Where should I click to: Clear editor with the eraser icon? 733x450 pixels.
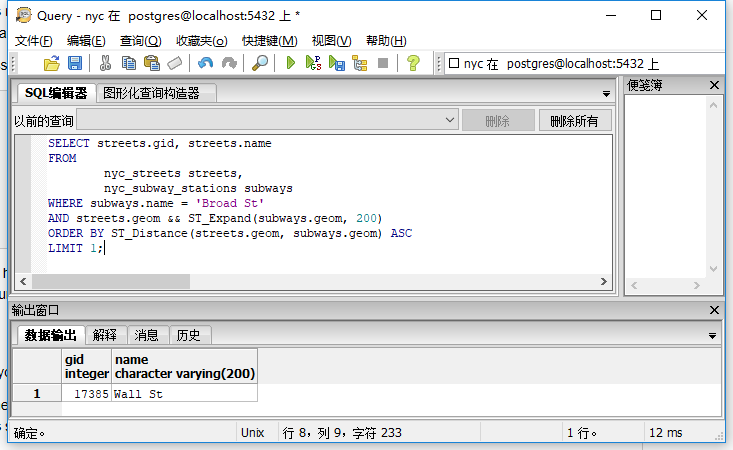click(174, 63)
